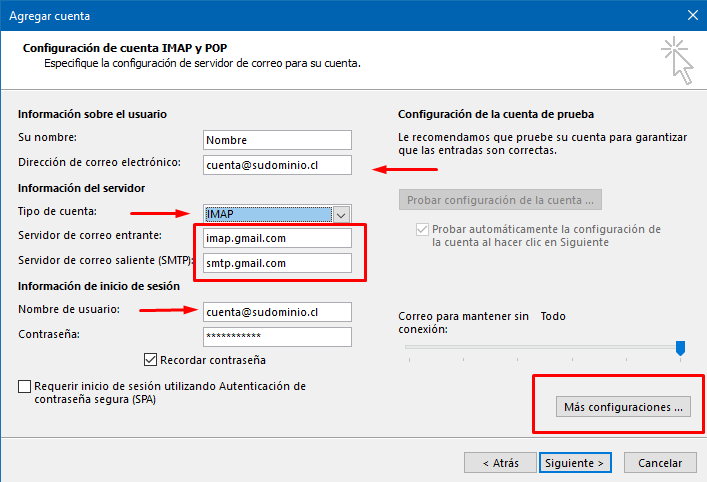Image resolution: width=707 pixels, height=482 pixels.
Task: Toggle Probar automáticamente la configuración checkbox
Action: (x=422, y=230)
